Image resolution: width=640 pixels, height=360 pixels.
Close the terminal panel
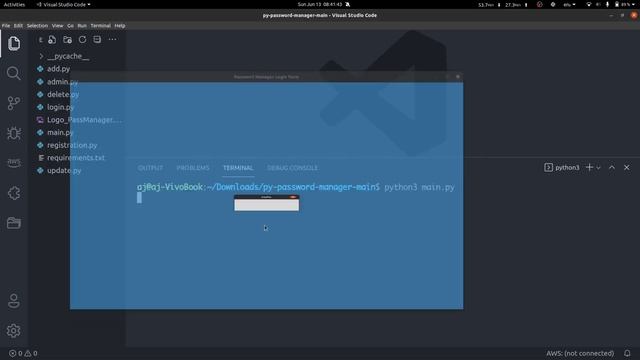[627, 167]
